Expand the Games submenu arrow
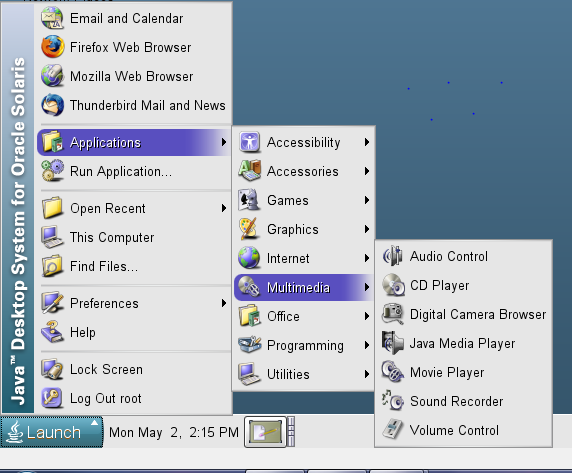This screenshot has width=572, height=473. (x=367, y=200)
